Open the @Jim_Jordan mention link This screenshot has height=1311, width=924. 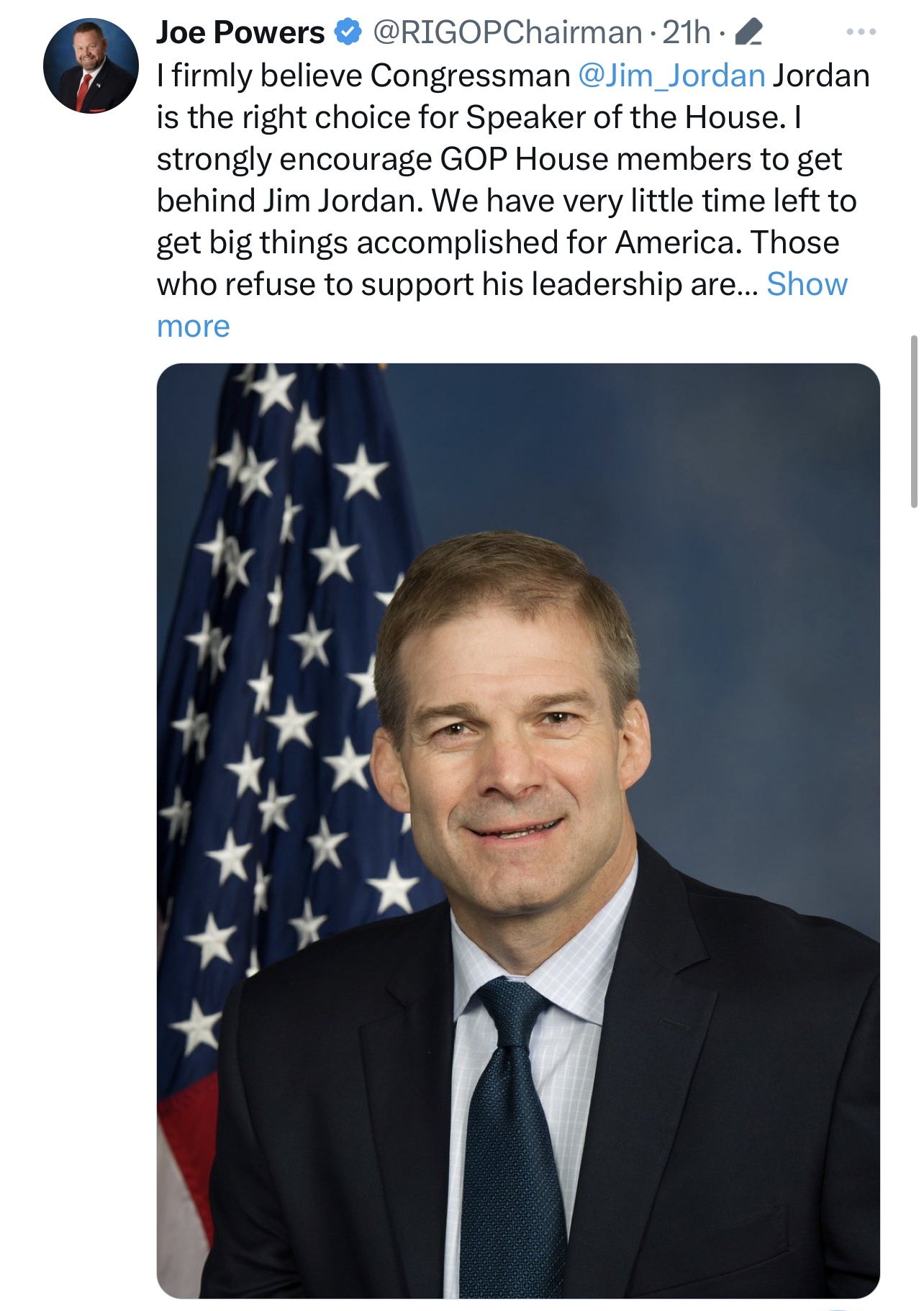pyautogui.click(x=671, y=76)
